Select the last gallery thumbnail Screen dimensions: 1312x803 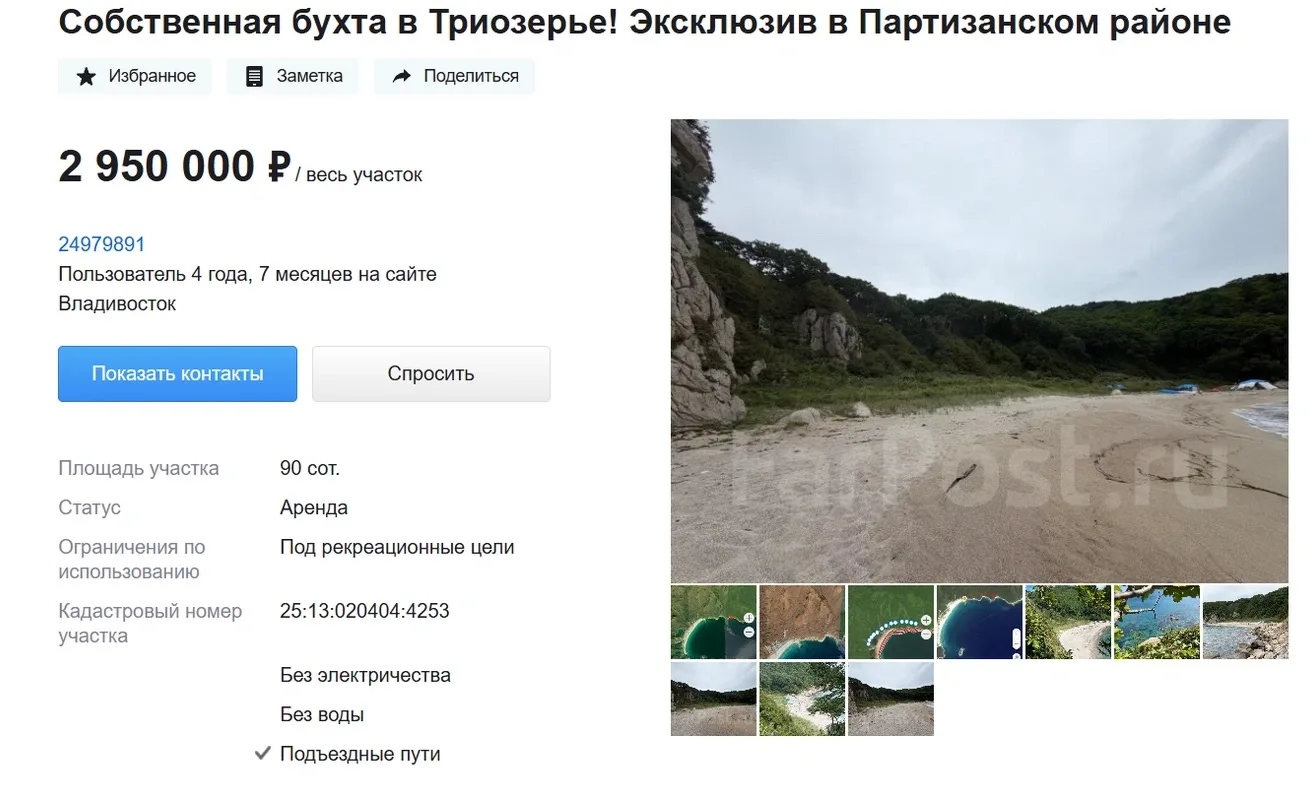coord(890,699)
